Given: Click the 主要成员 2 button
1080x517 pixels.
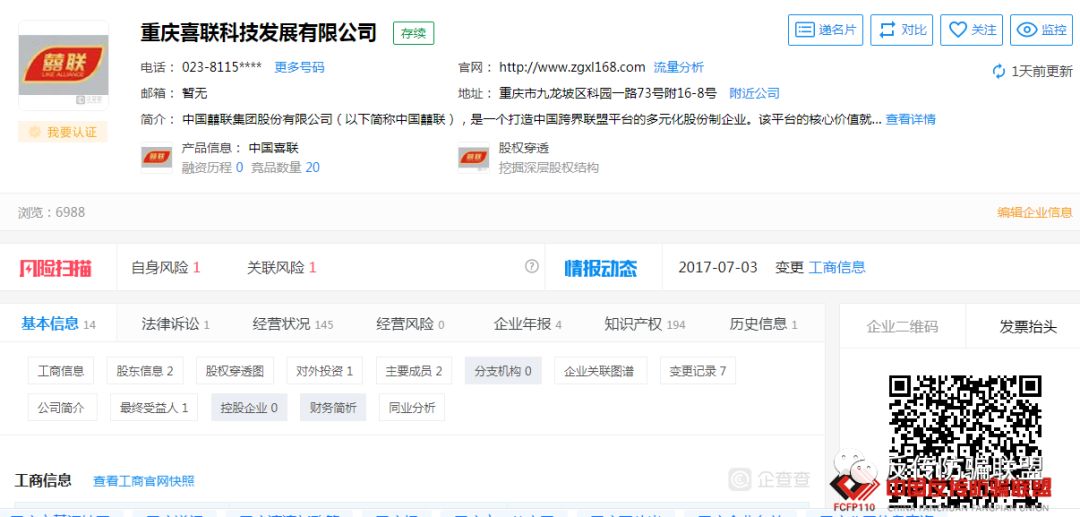Looking at the screenshot, I should tap(414, 371).
